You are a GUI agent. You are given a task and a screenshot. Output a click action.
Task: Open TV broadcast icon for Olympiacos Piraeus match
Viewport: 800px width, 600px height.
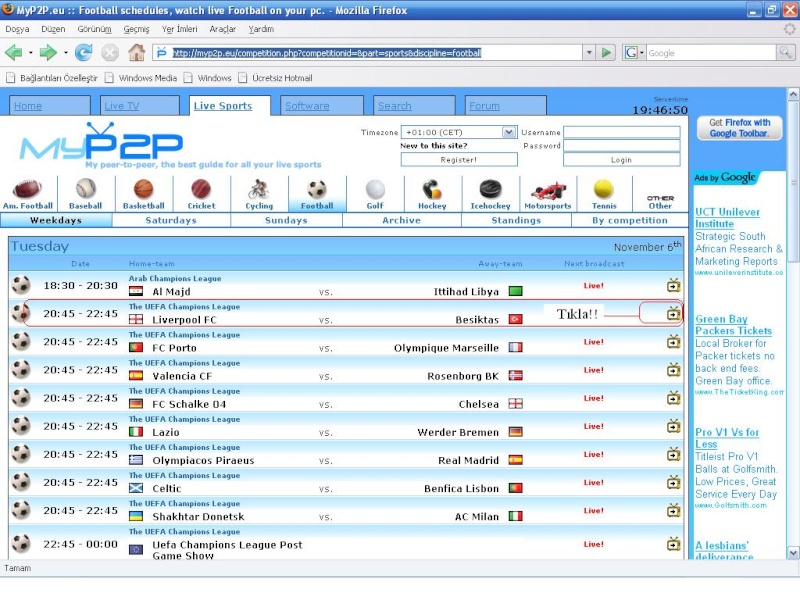click(673, 453)
